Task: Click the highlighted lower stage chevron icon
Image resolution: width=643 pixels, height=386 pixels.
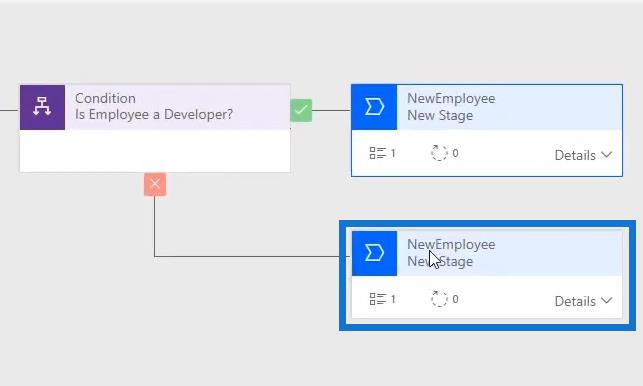Action: point(374,253)
